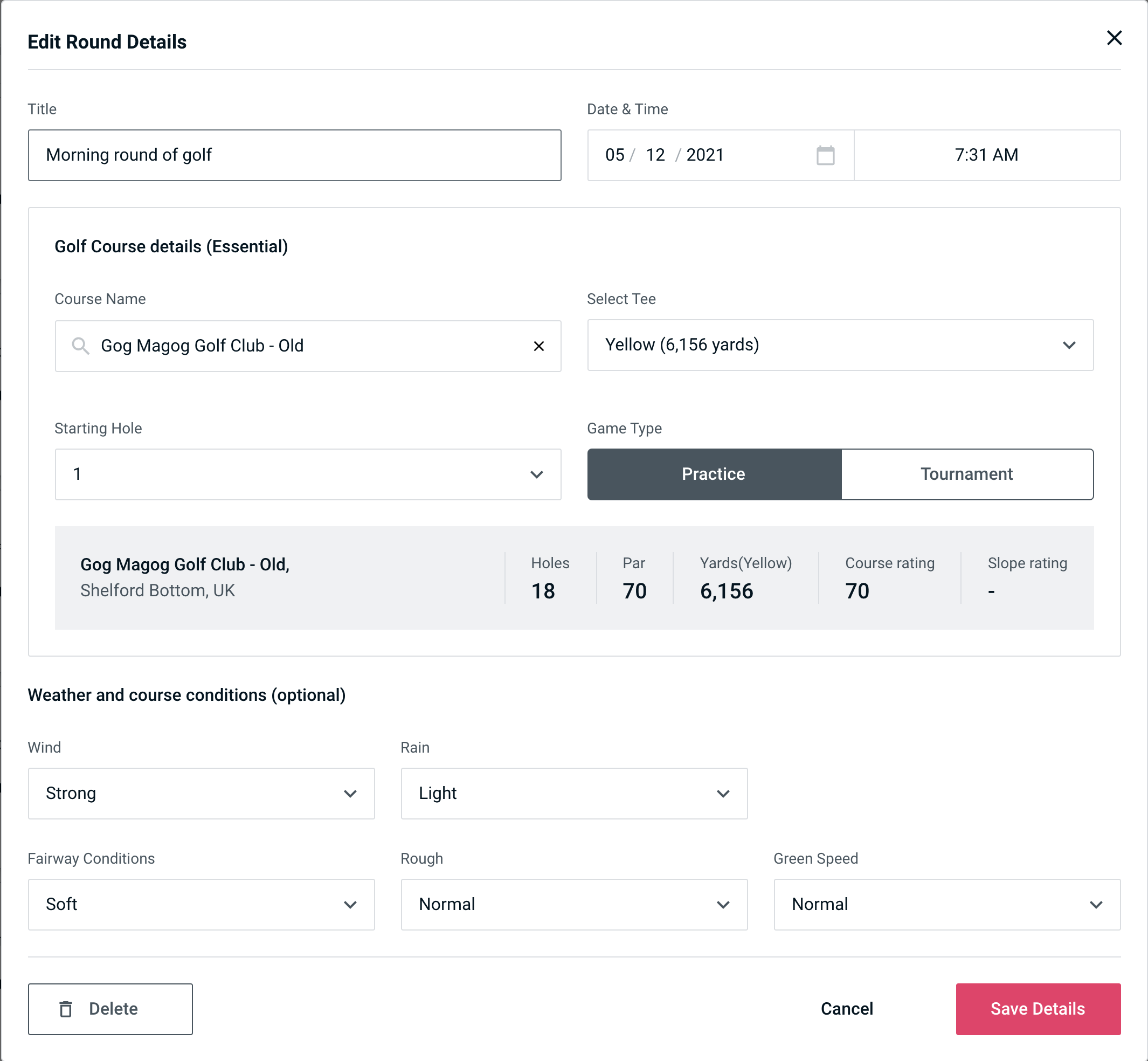Click the calendar icon for date picker

point(825,155)
